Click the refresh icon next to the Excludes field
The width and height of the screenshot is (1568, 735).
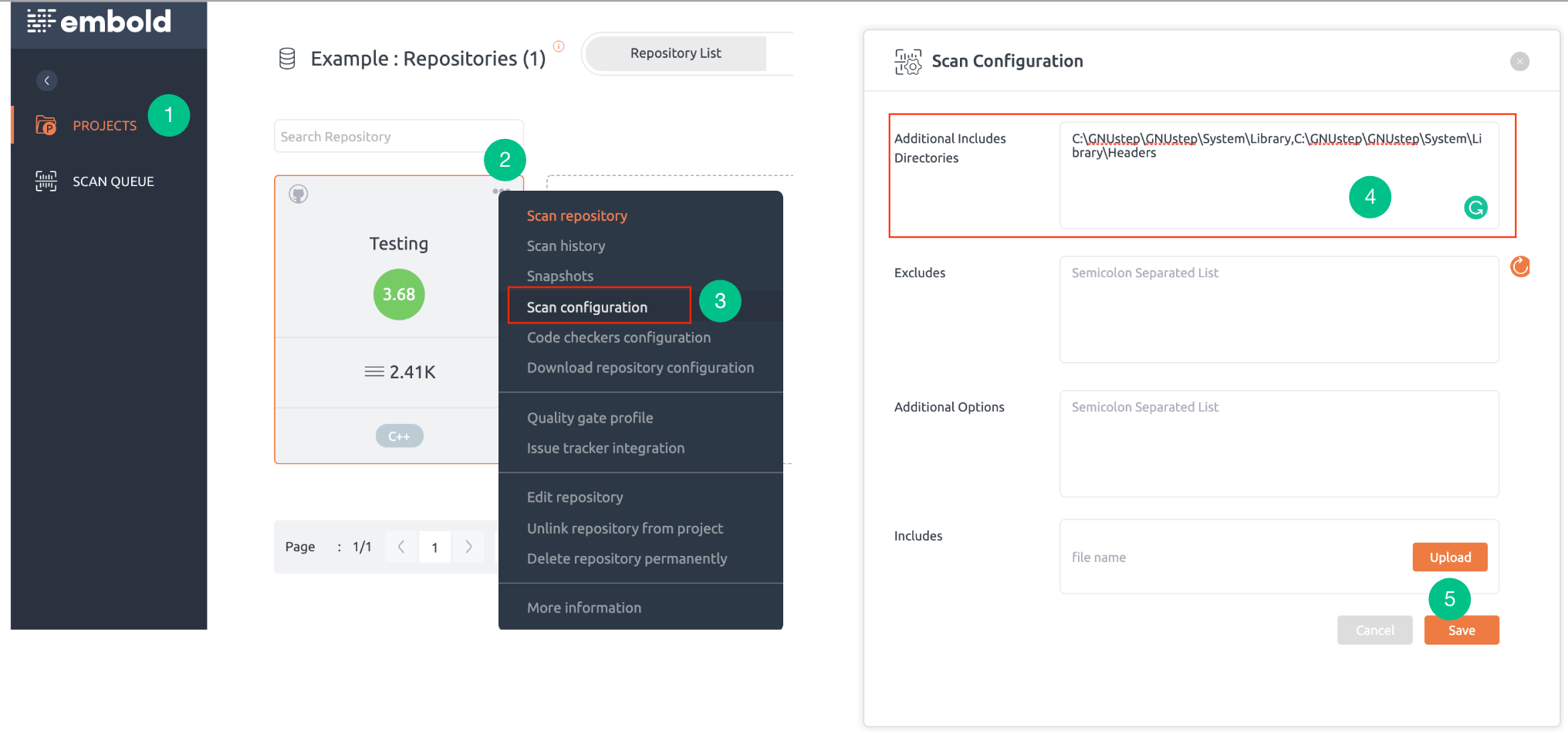1520,266
